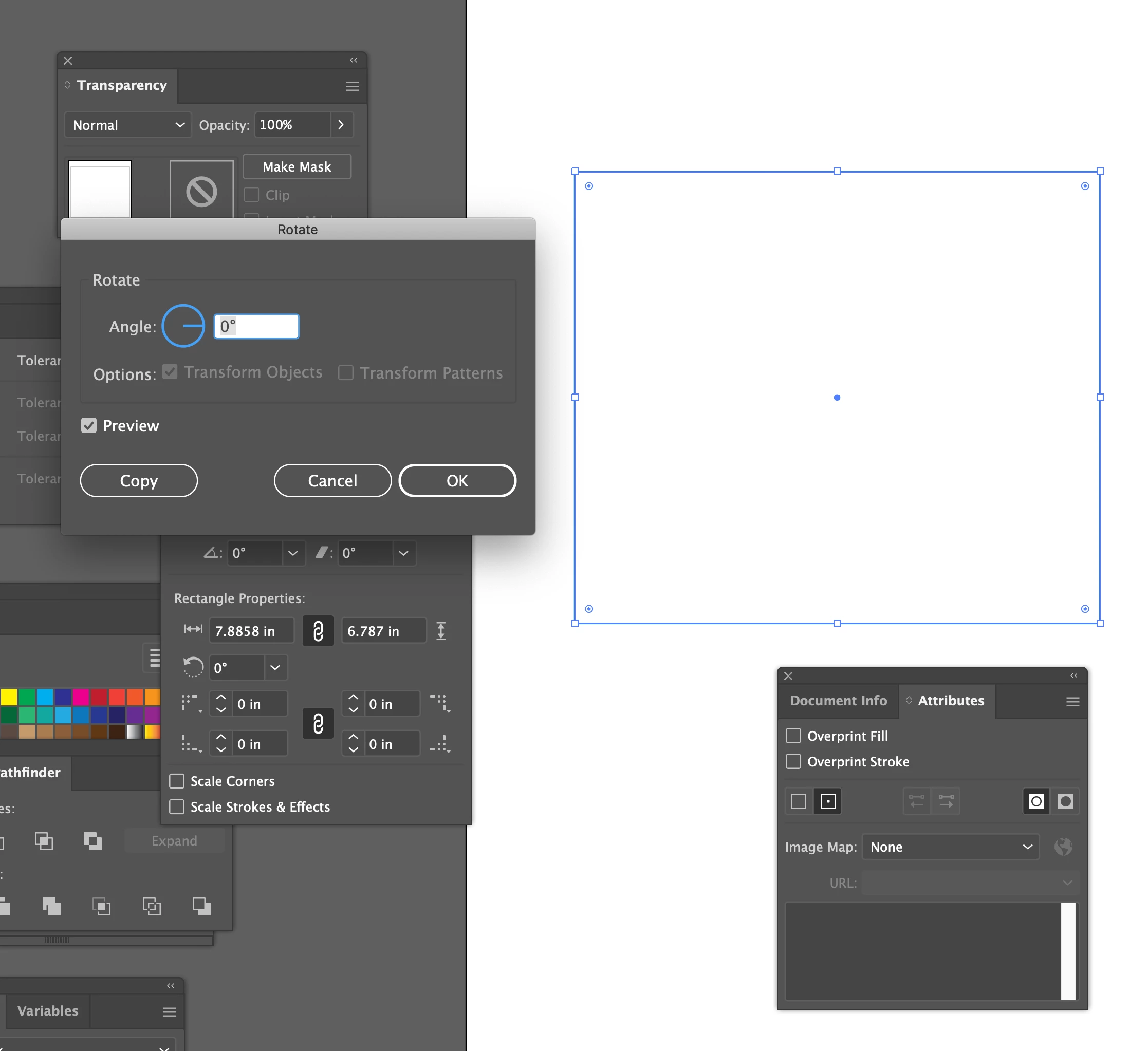Image resolution: width=1148 pixels, height=1051 pixels.
Task: Switch to the Document Info tab
Action: coord(838,700)
